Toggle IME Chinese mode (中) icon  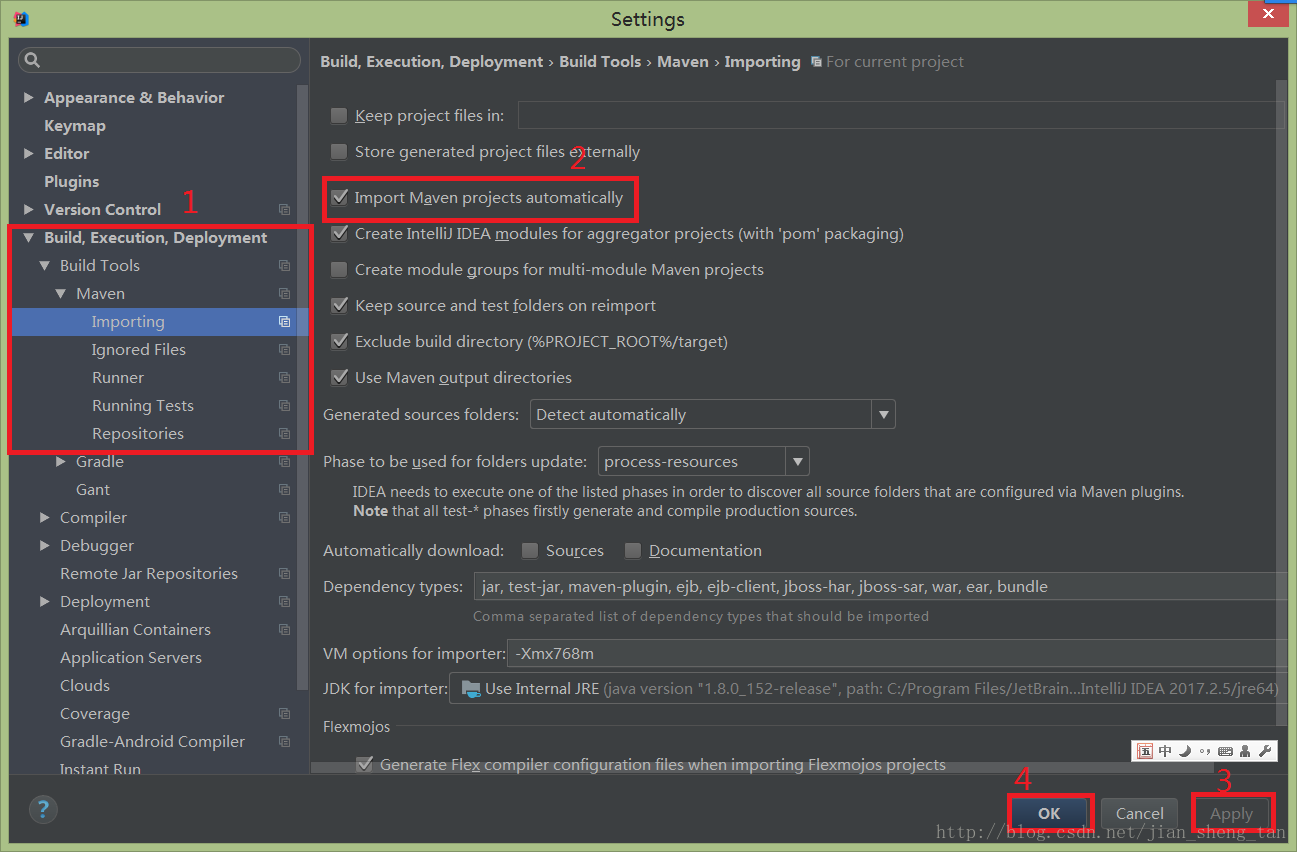coord(1165,751)
